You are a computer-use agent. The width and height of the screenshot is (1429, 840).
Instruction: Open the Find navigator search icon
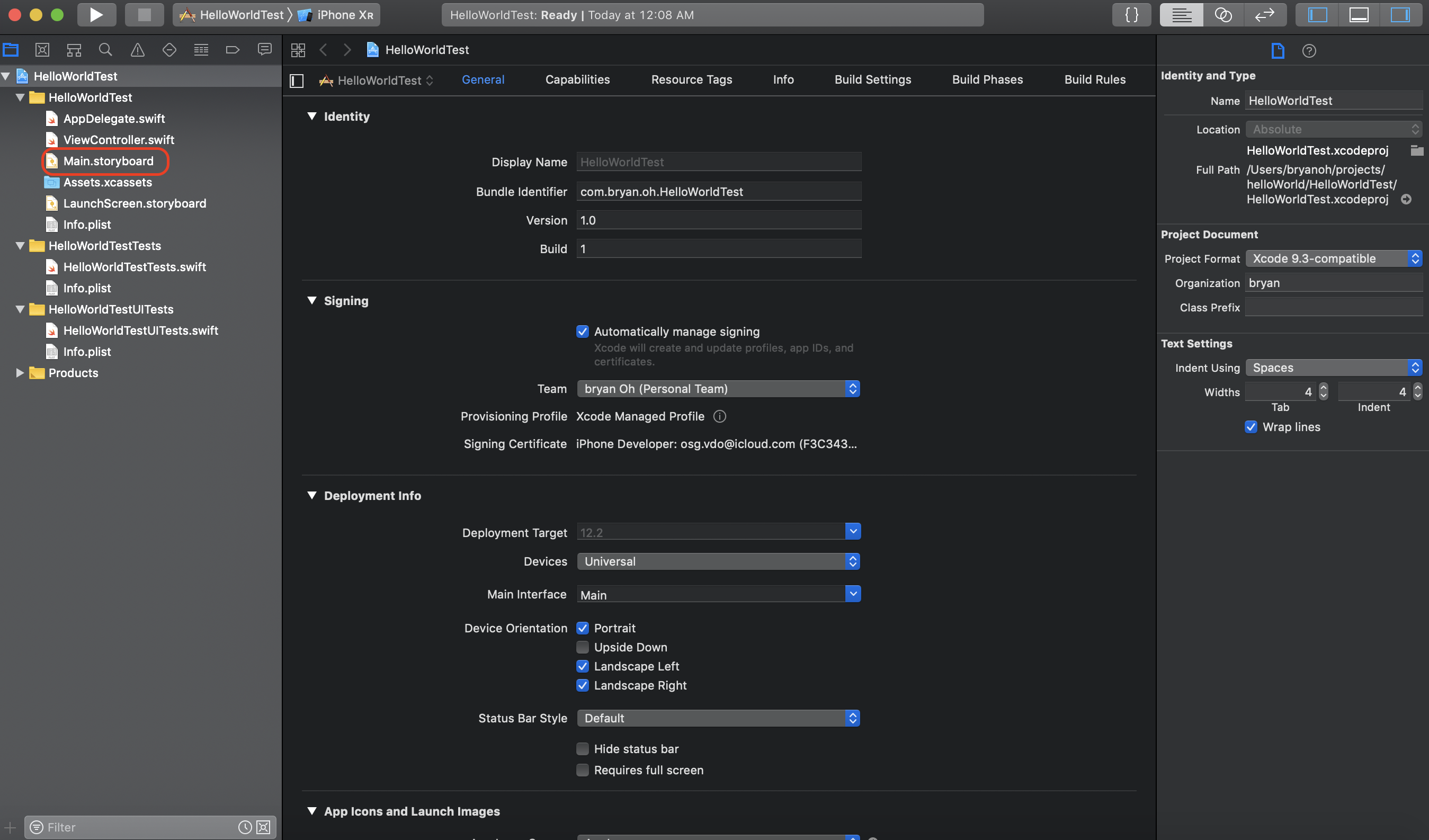point(105,50)
